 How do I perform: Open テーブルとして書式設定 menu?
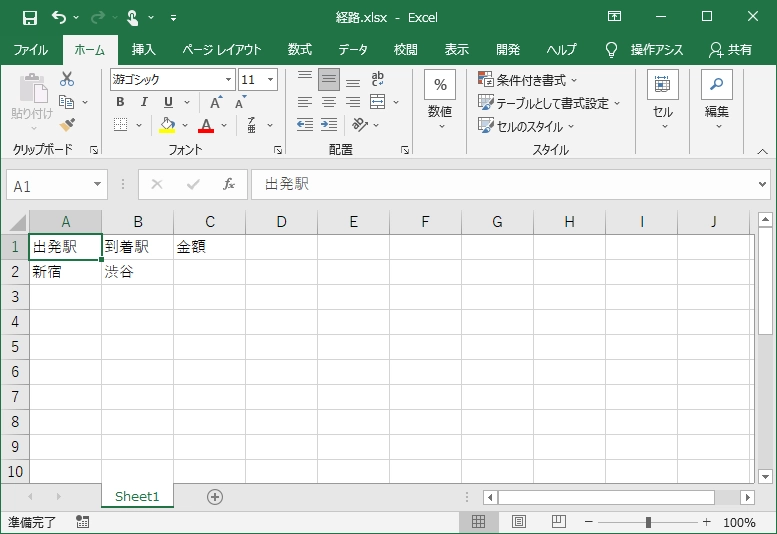549,103
